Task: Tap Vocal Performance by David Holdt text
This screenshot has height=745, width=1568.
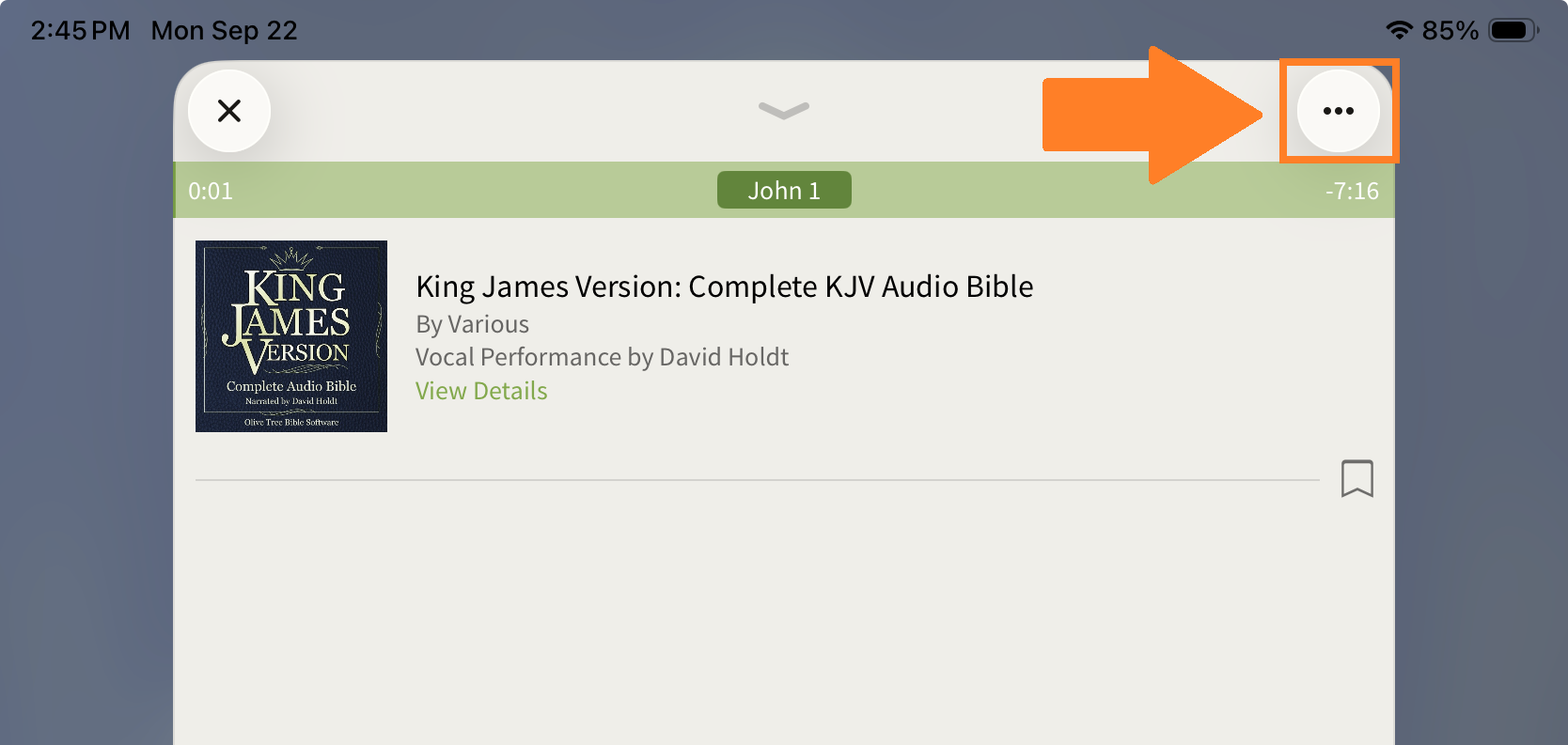Action: [x=602, y=357]
